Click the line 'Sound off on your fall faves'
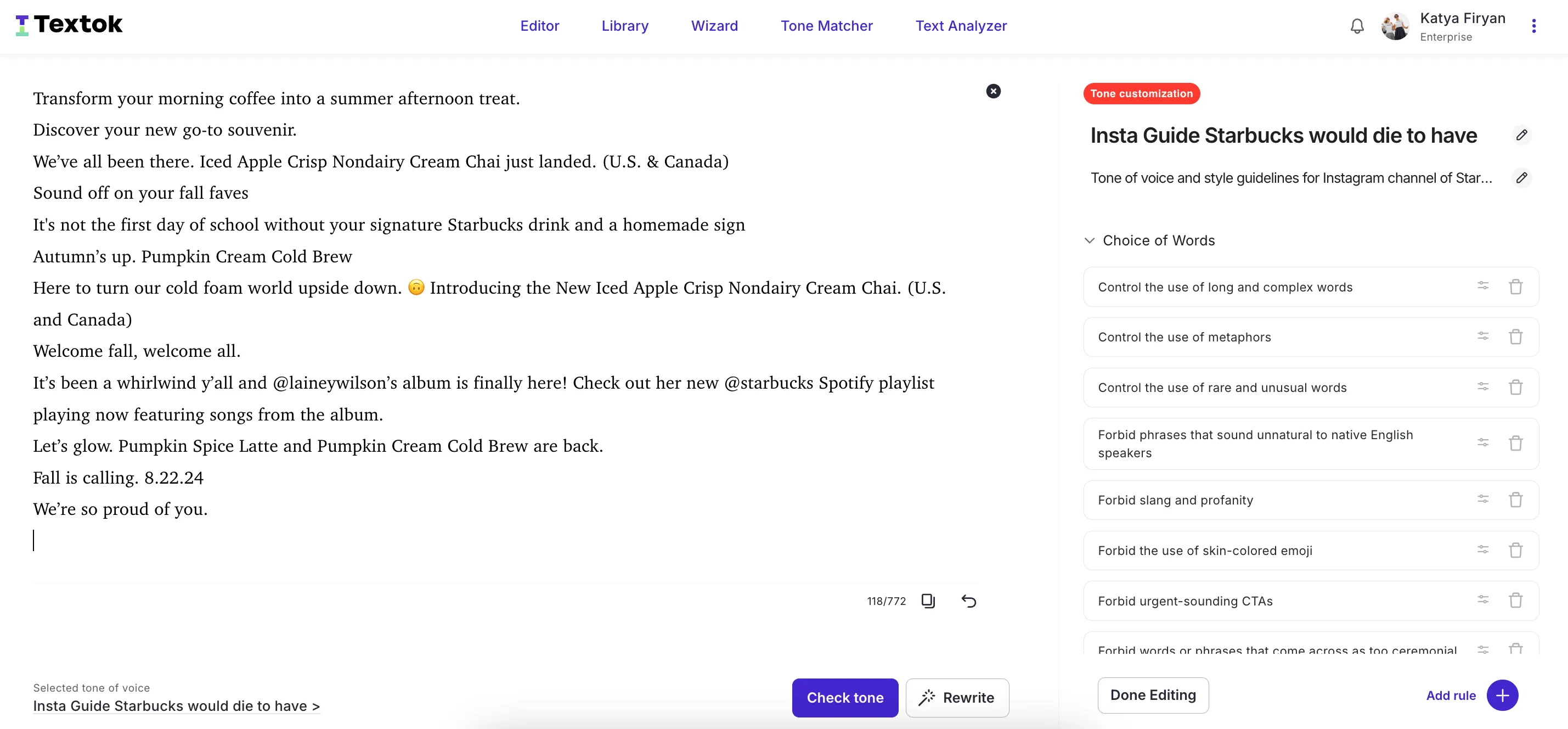The width and height of the screenshot is (1568, 729). pyautogui.click(x=140, y=193)
